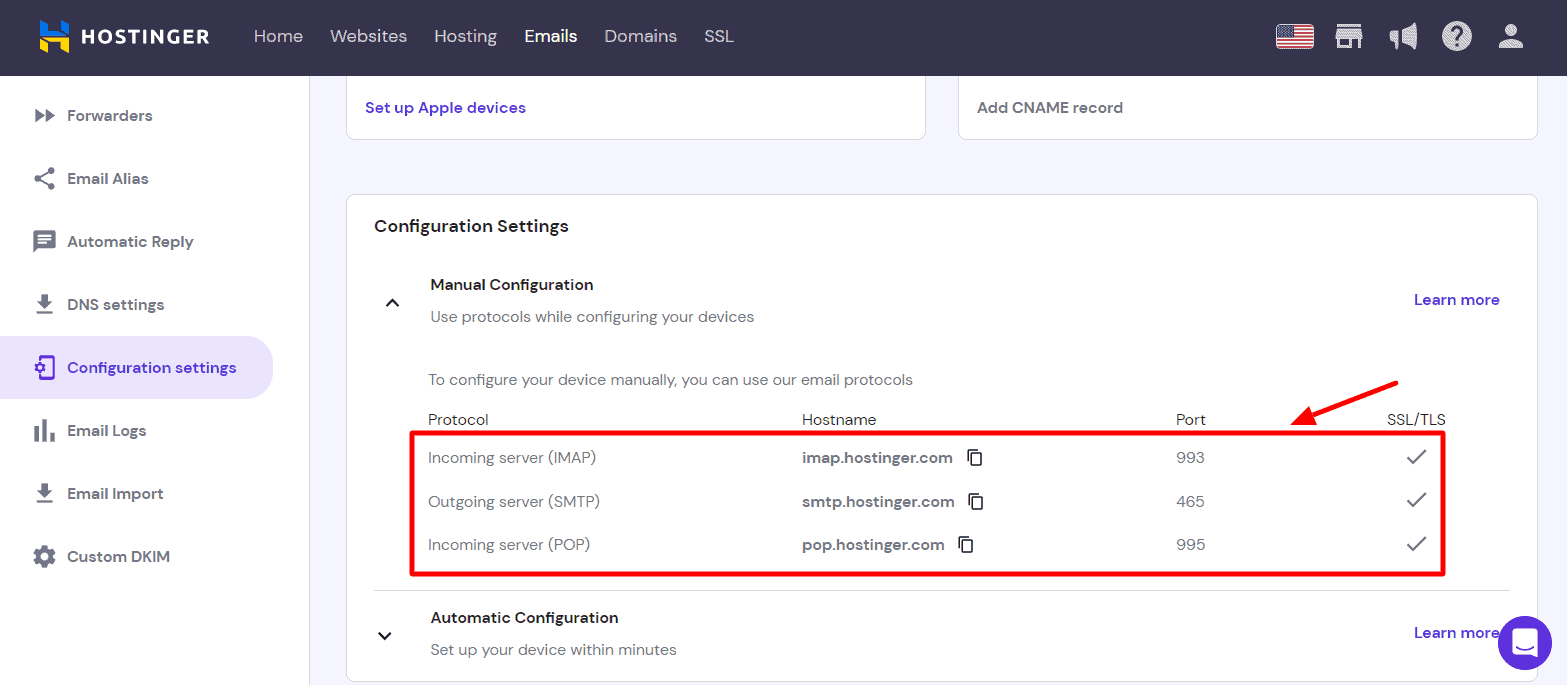Collapse the Manual Configuration section
The width and height of the screenshot is (1567, 685).
coord(393,302)
